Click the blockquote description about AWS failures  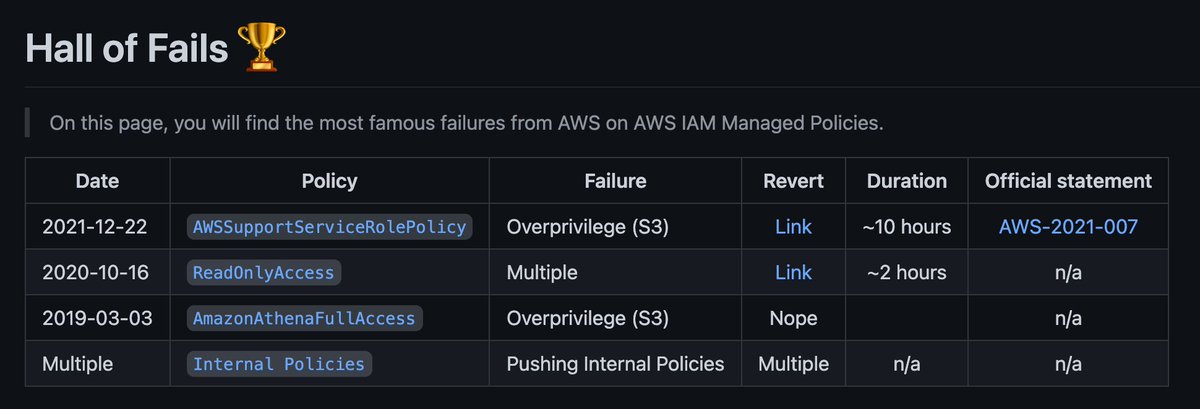point(466,124)
